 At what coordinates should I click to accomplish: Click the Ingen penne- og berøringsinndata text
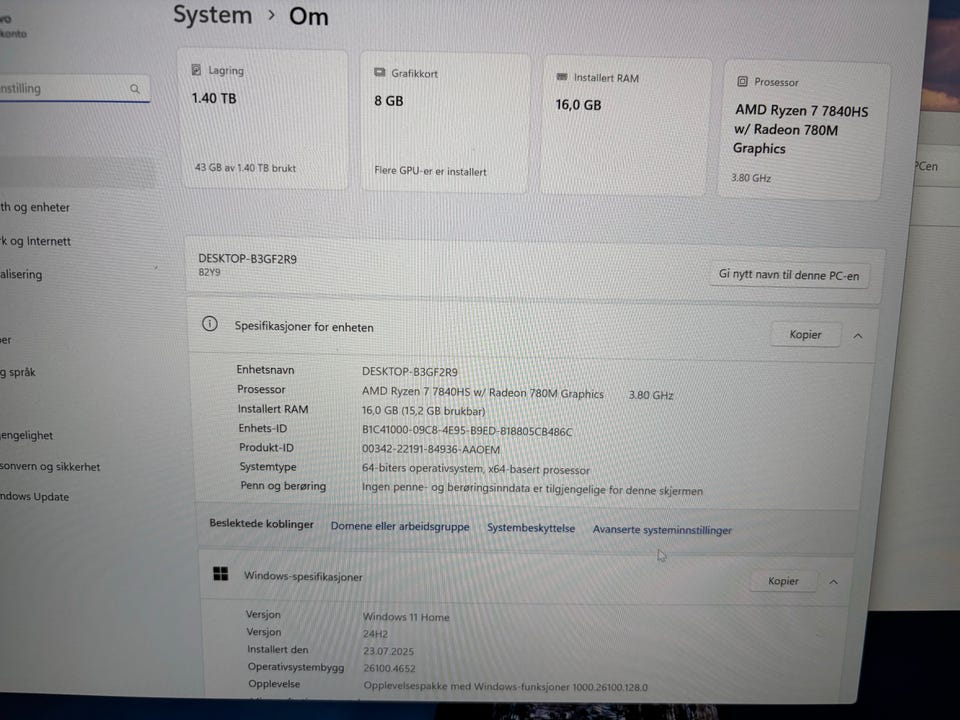(x=532, y=489)
